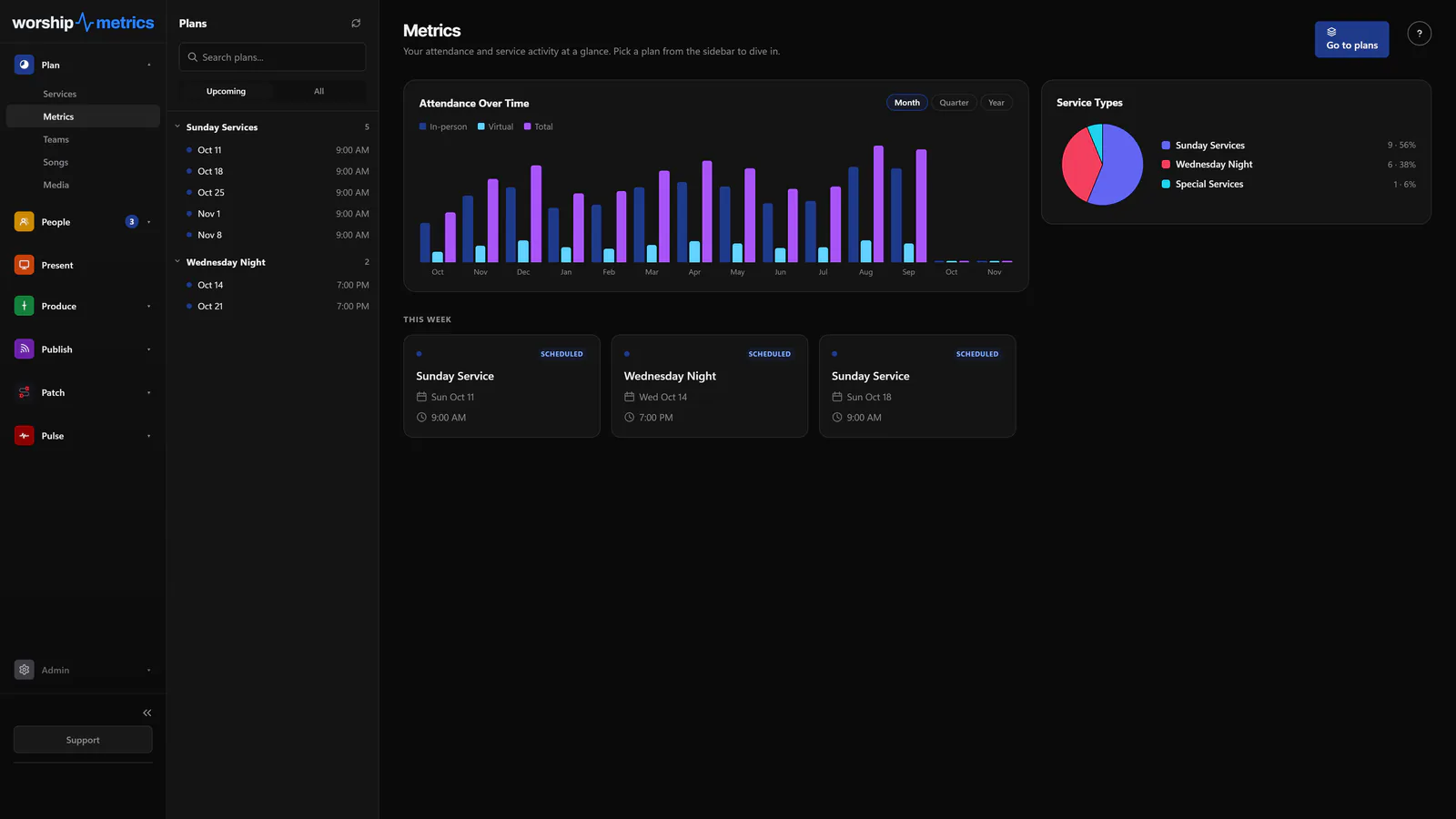This screenshot has height=819, width=1456.
Task: Open the People module icon
Action: pos(25,221)
